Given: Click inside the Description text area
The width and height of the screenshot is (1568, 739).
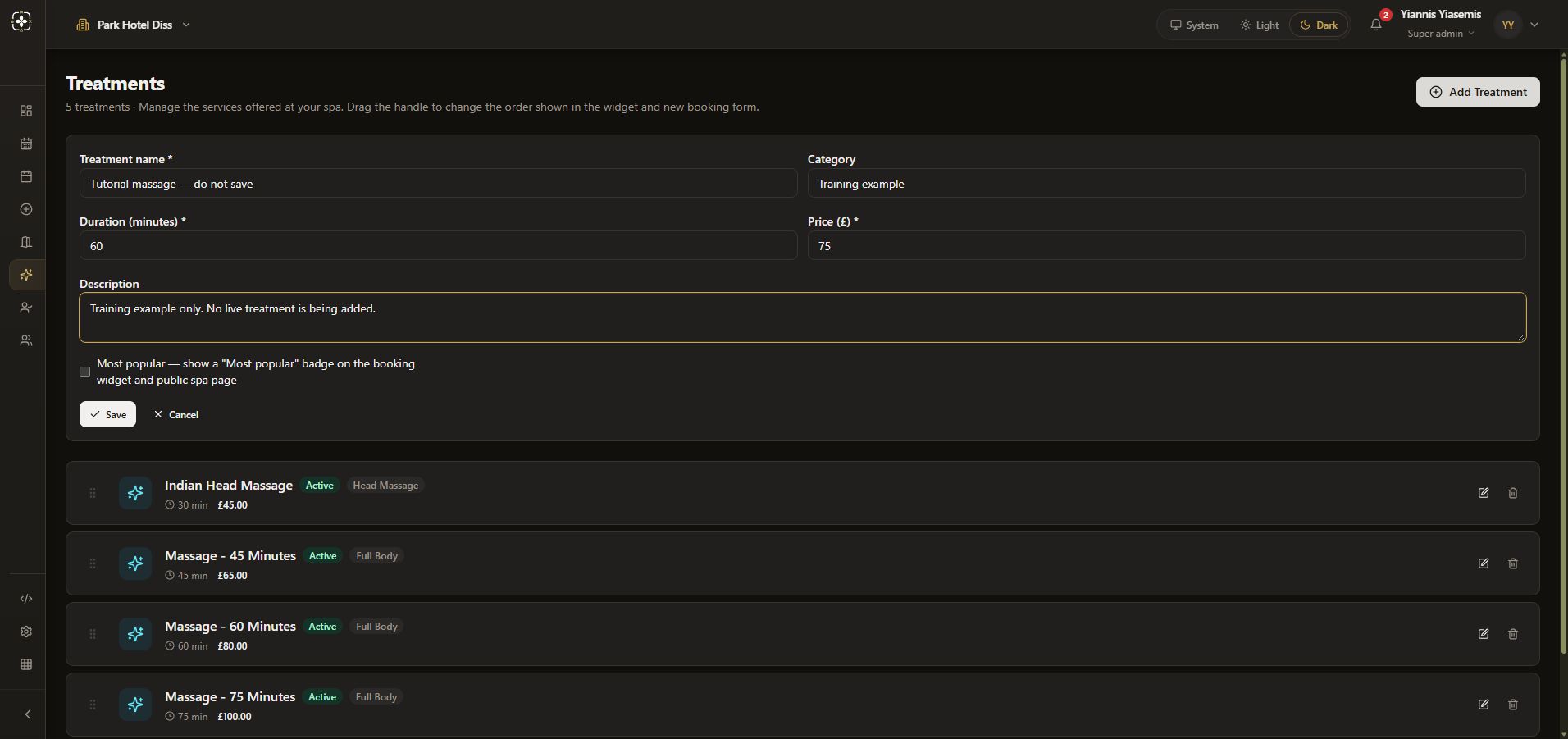Looking at the screenshot, I should click(x=802, y=317).
